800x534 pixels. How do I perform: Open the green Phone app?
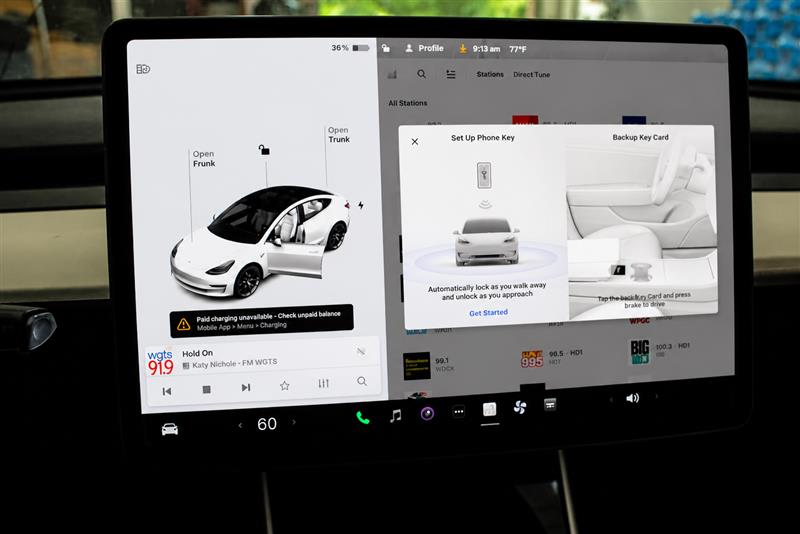[x=363, y=418]
